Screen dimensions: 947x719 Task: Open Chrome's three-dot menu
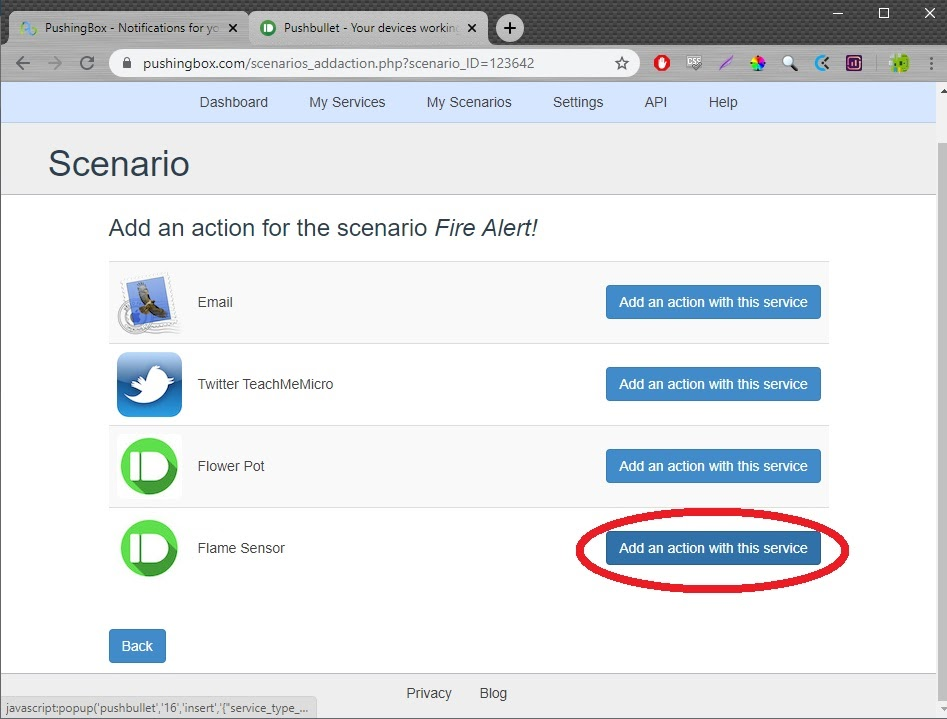(x=930, y=63)
